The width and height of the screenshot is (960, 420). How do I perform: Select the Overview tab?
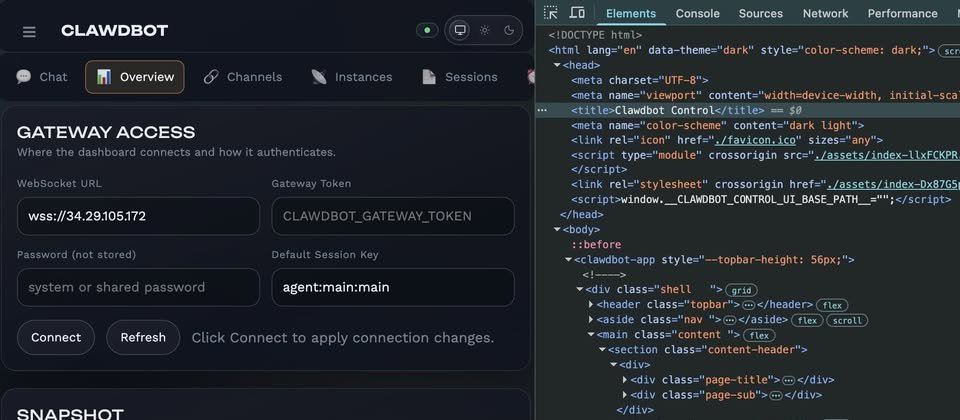pos(135,77)
